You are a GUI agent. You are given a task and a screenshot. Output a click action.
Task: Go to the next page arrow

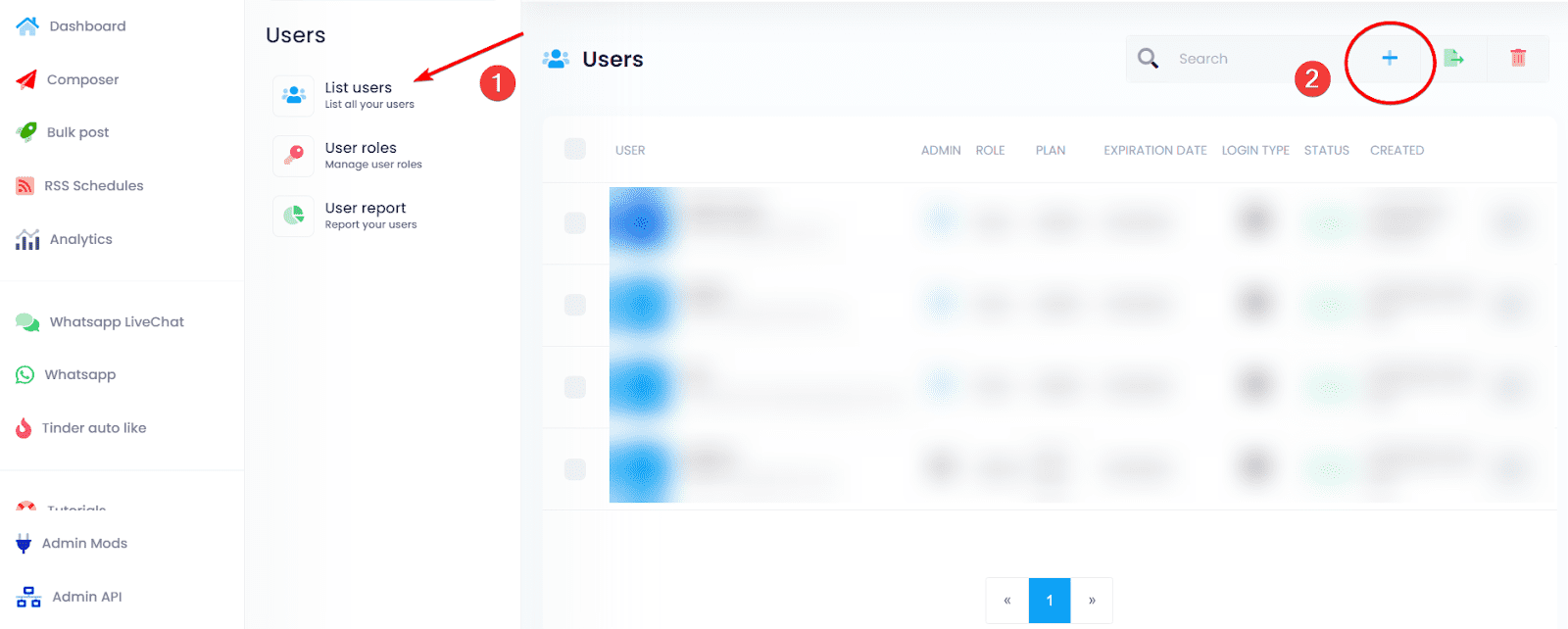click(x=1092, y=601)
